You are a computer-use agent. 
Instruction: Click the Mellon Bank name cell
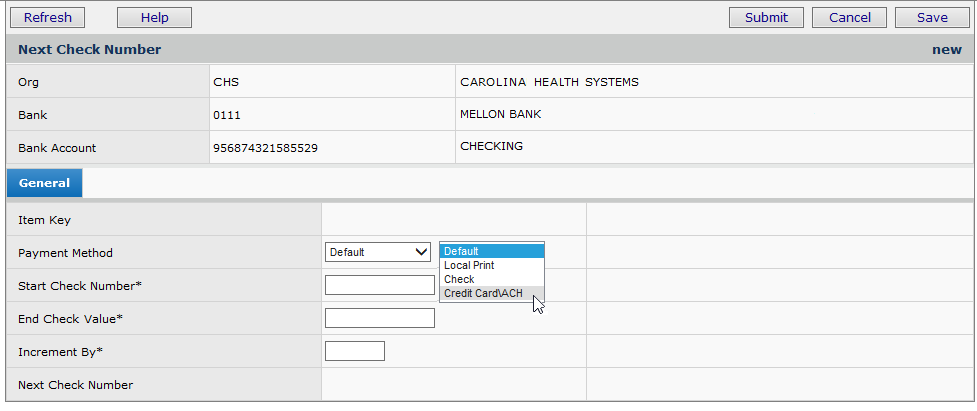501,114
